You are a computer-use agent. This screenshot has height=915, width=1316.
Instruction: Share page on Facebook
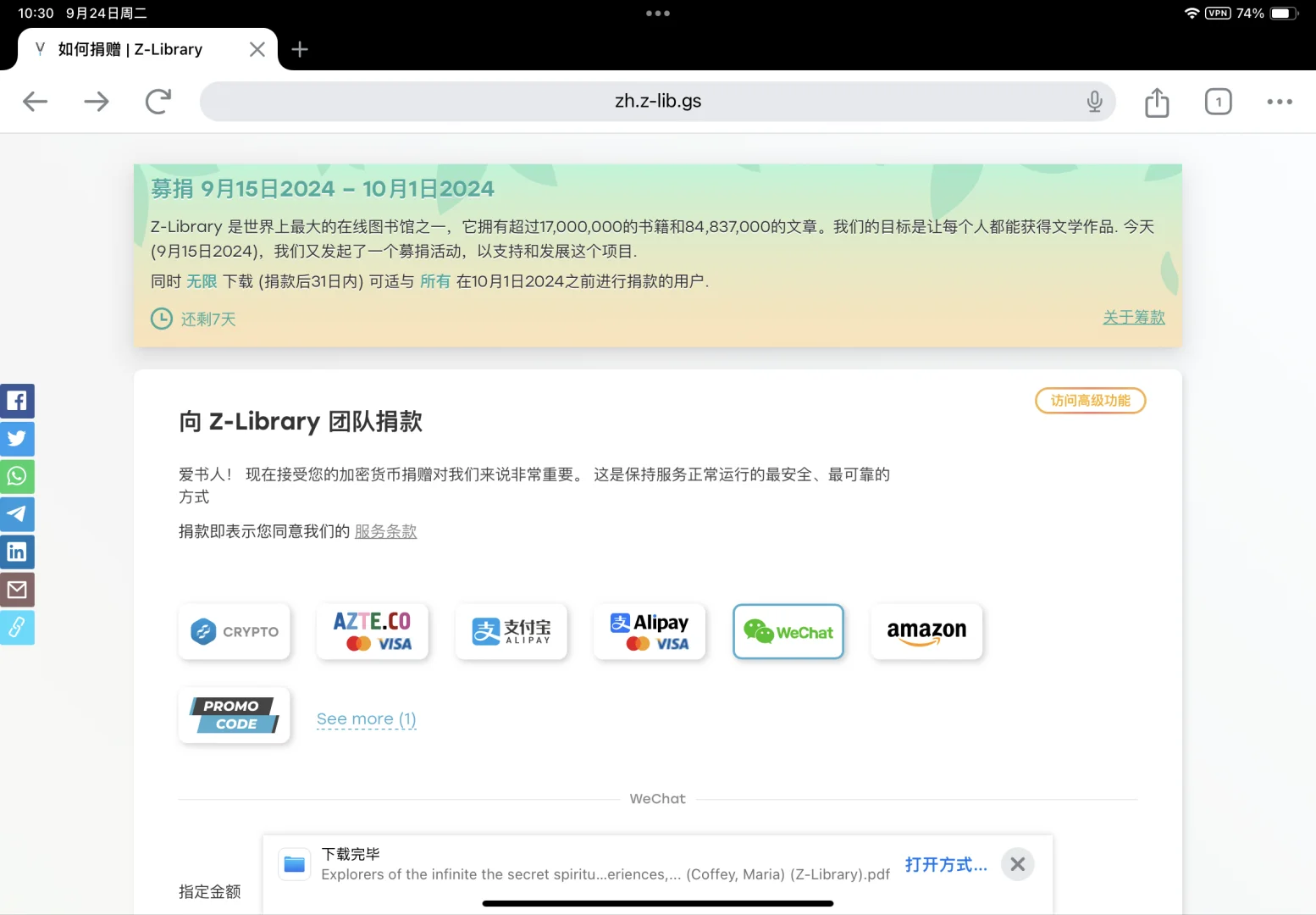[17, 401]
